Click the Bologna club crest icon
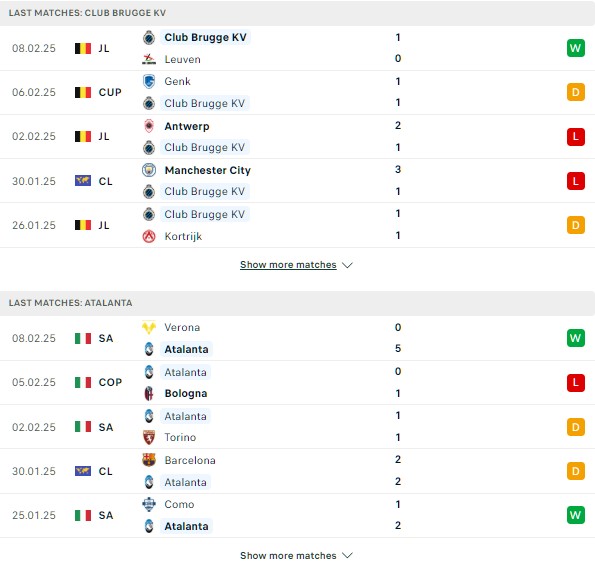 pos(149,393)
